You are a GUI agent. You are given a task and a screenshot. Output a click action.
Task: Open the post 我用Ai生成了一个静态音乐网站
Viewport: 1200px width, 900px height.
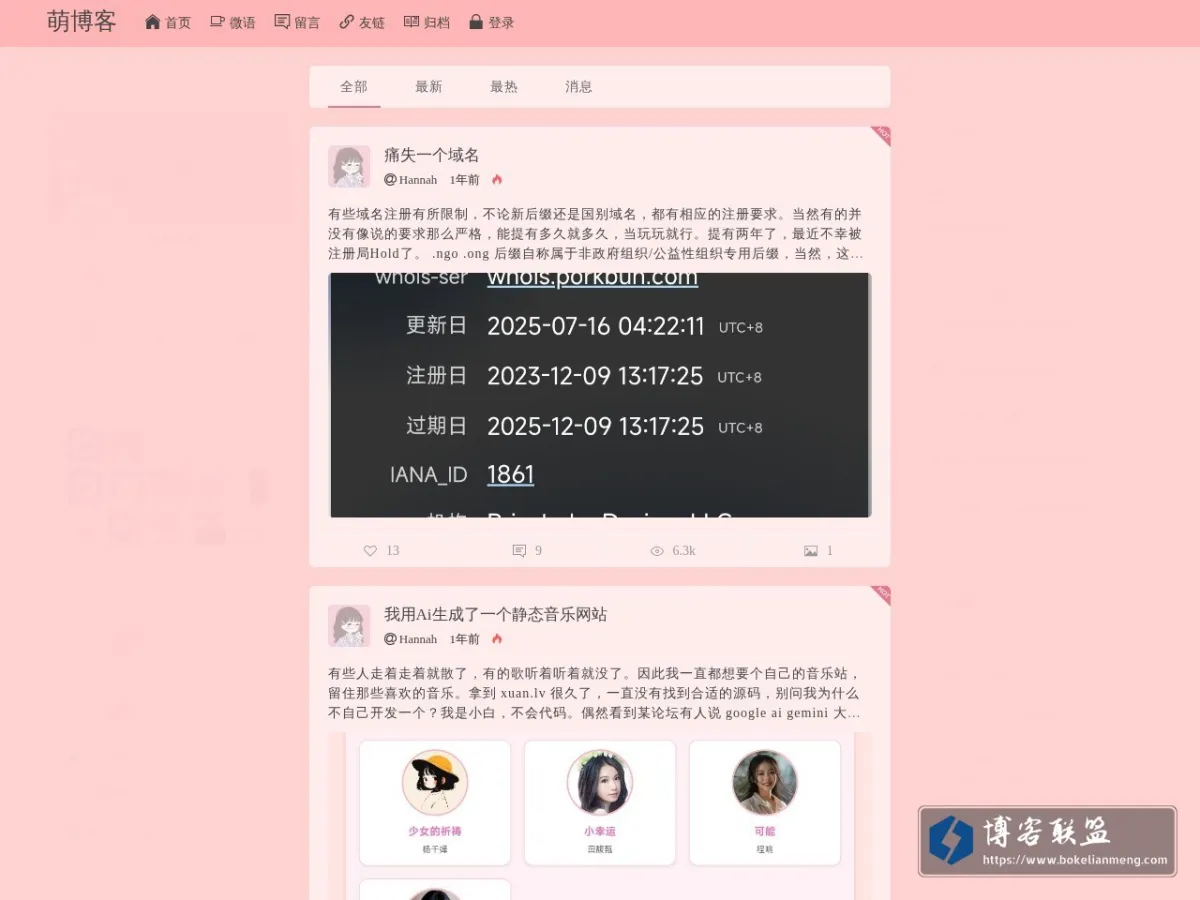(x=496, y=614)
